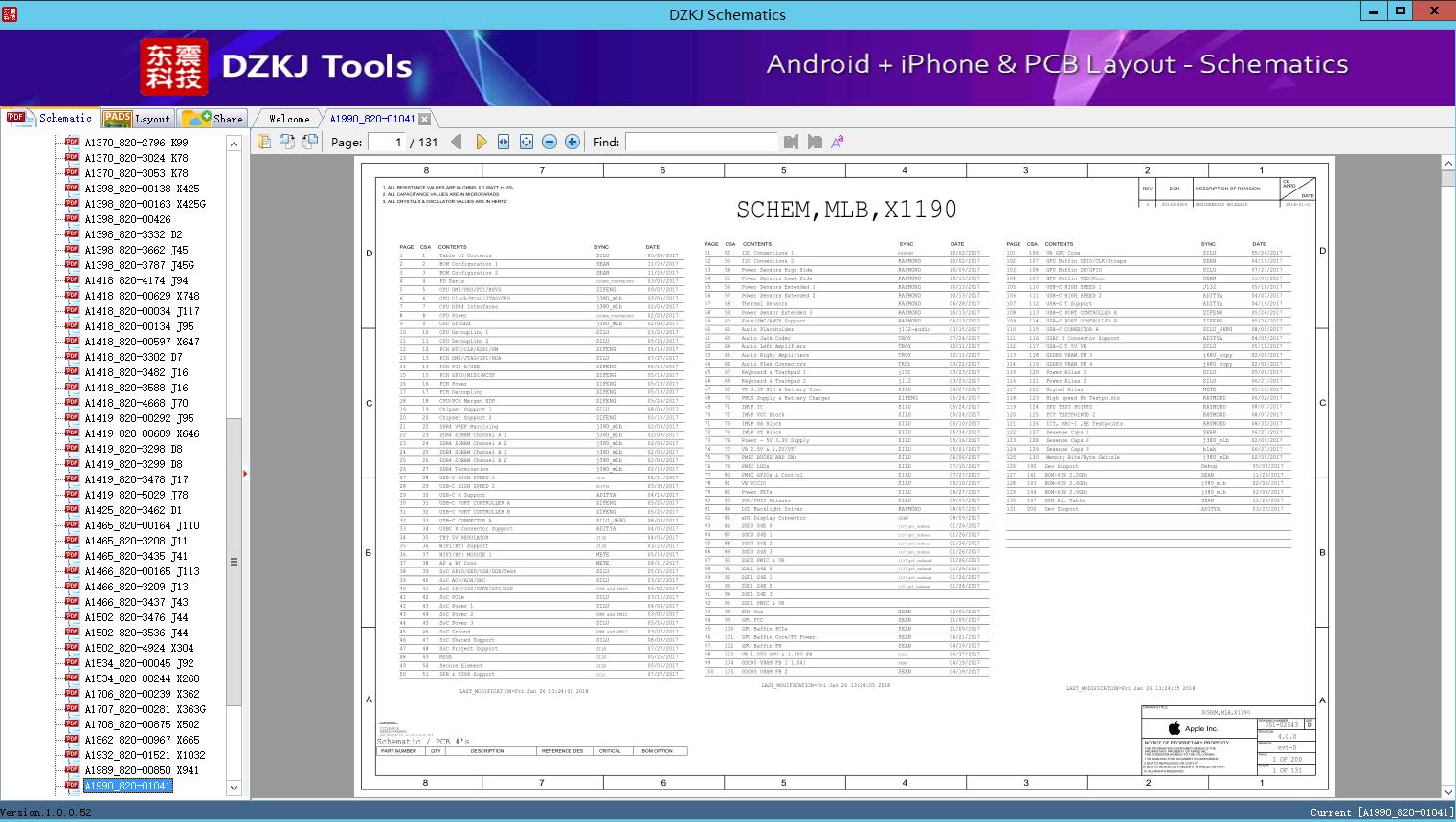The image size is (1456, 822).
Task: Click the Find text input field
Action: click(700, 142)
